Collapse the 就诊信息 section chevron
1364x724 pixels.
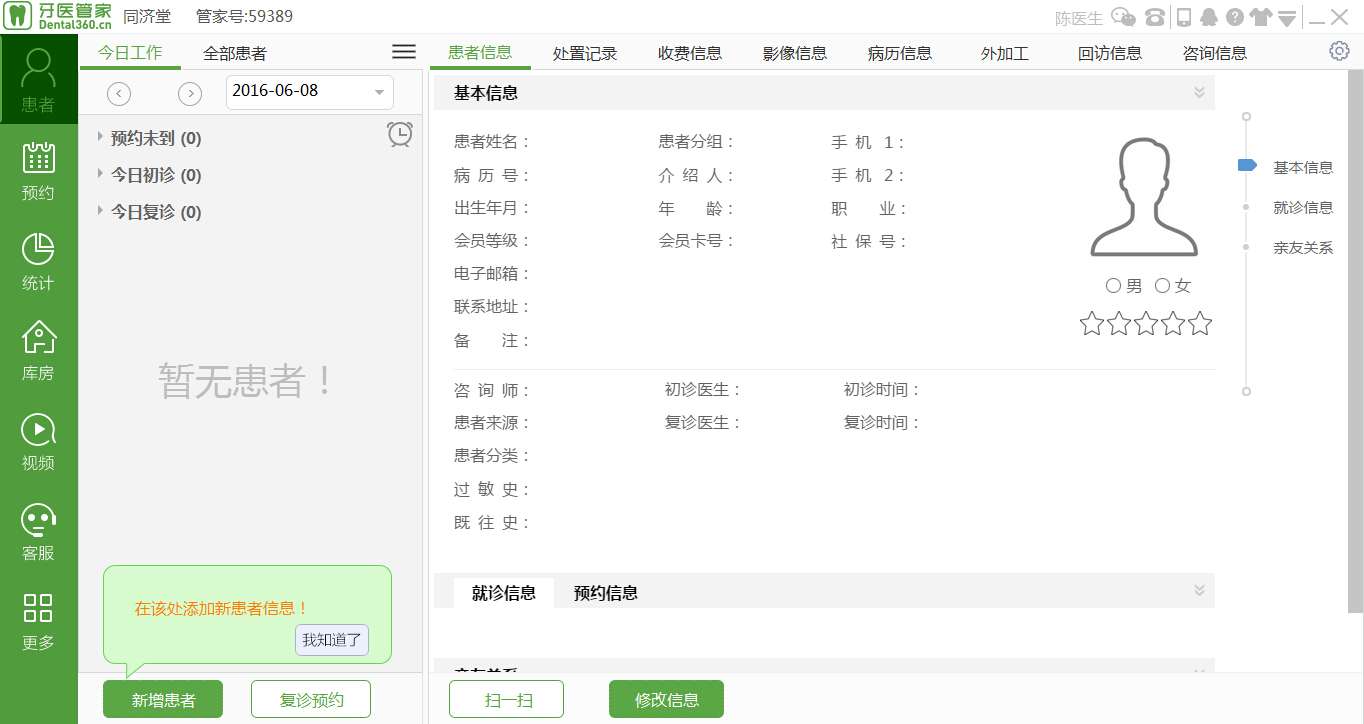[1199, 591]
